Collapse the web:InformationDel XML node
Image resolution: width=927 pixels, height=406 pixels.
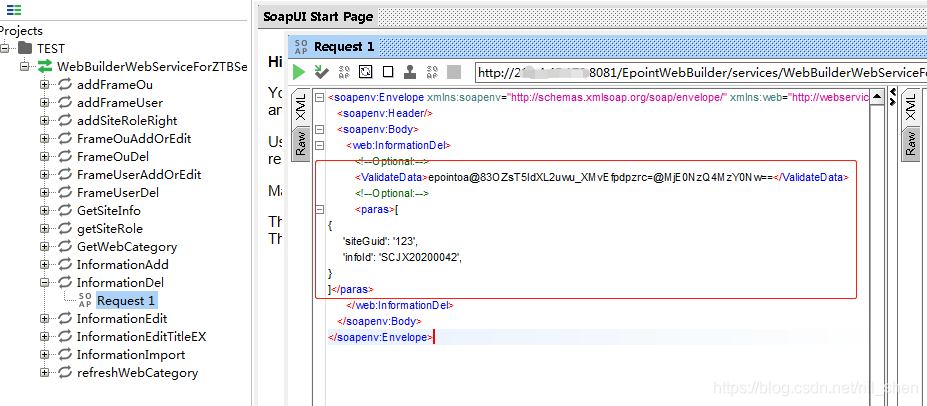[319, 145]
